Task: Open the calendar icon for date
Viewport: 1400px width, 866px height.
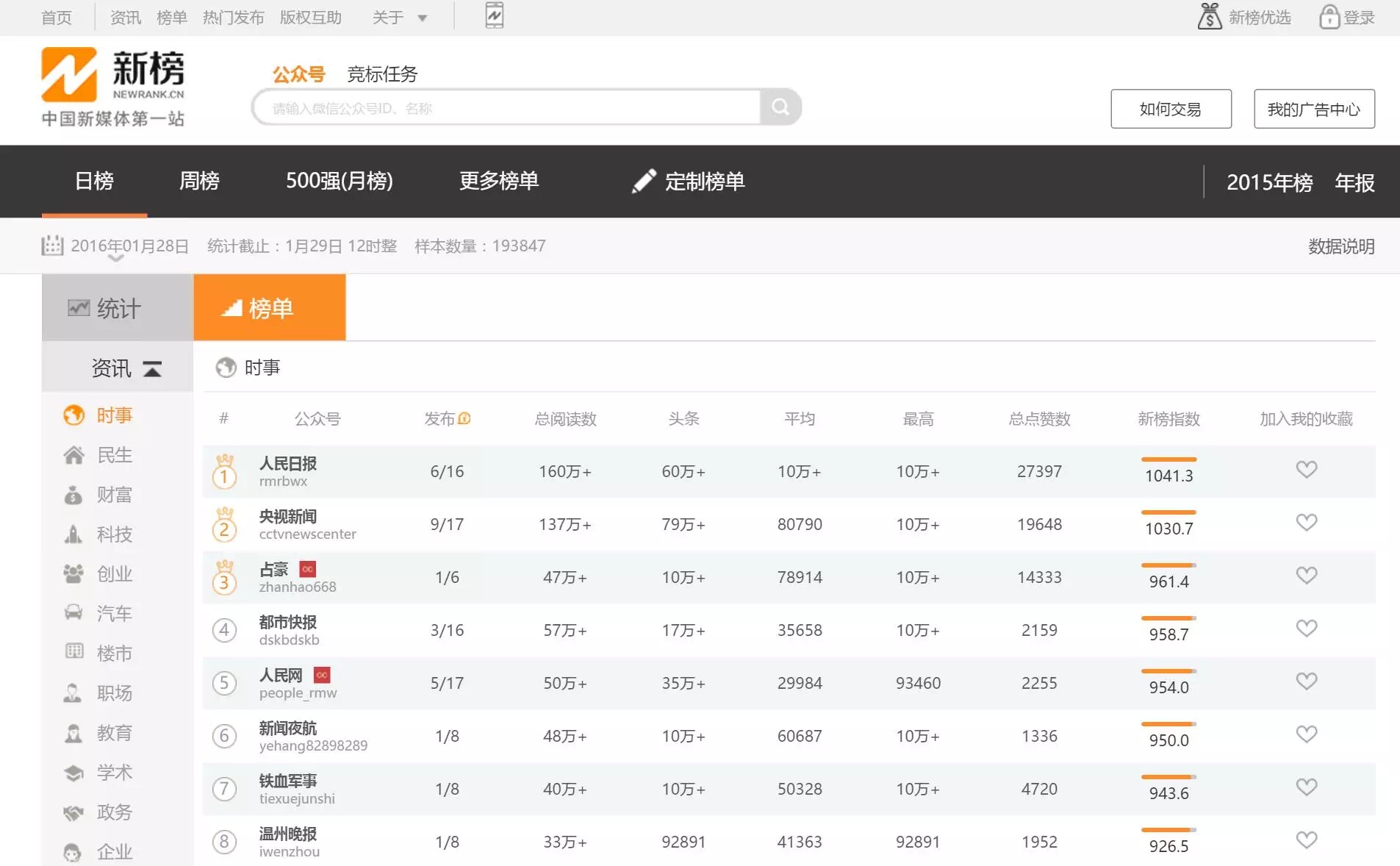Action: tap(52, 246)
